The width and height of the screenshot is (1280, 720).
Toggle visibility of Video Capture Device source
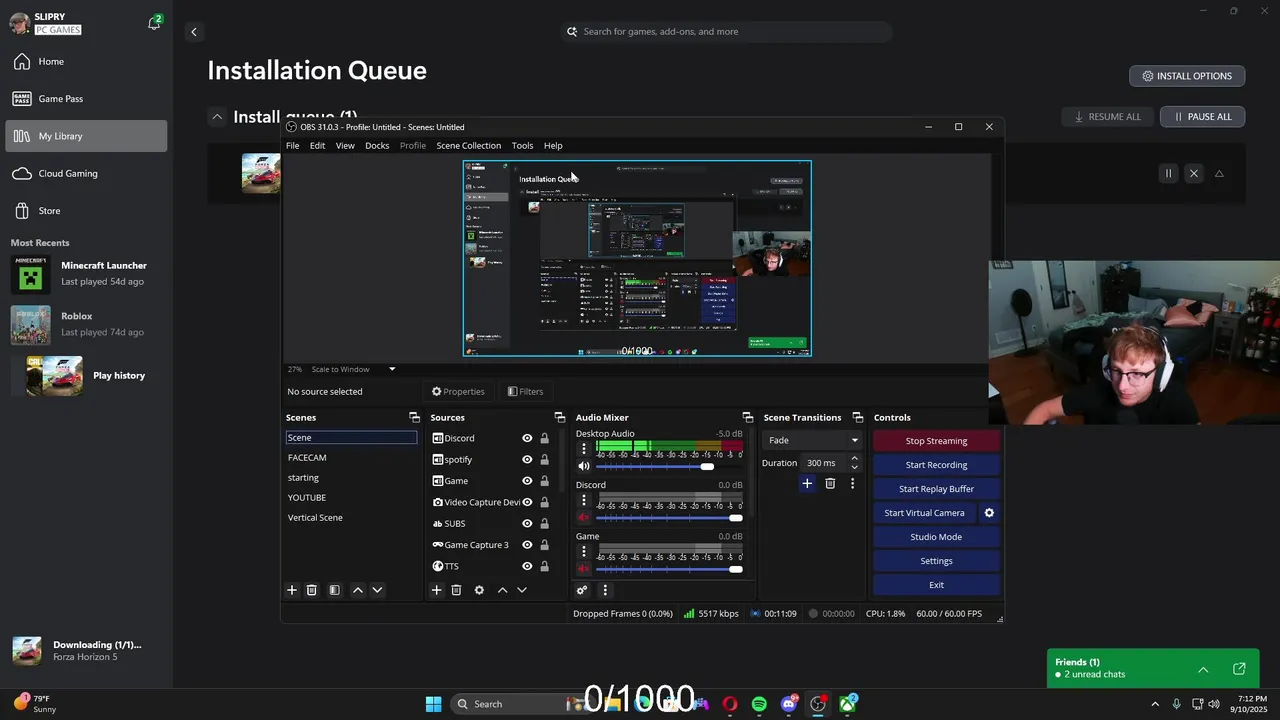[x=527, y=502]
